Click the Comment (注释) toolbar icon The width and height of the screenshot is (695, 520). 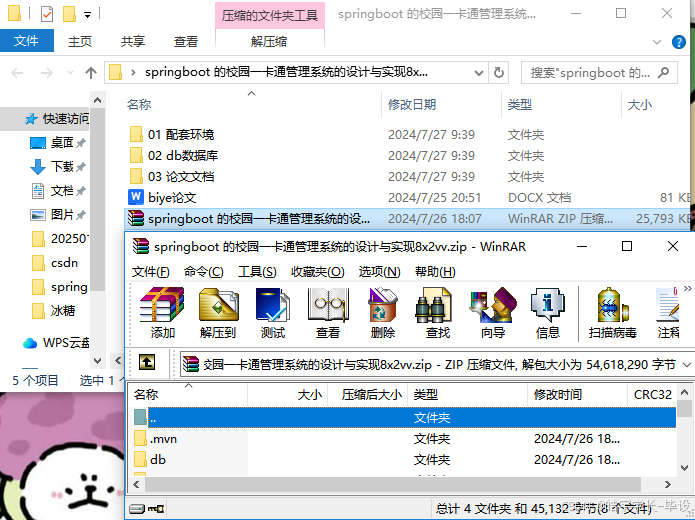(x=668, y=313)
